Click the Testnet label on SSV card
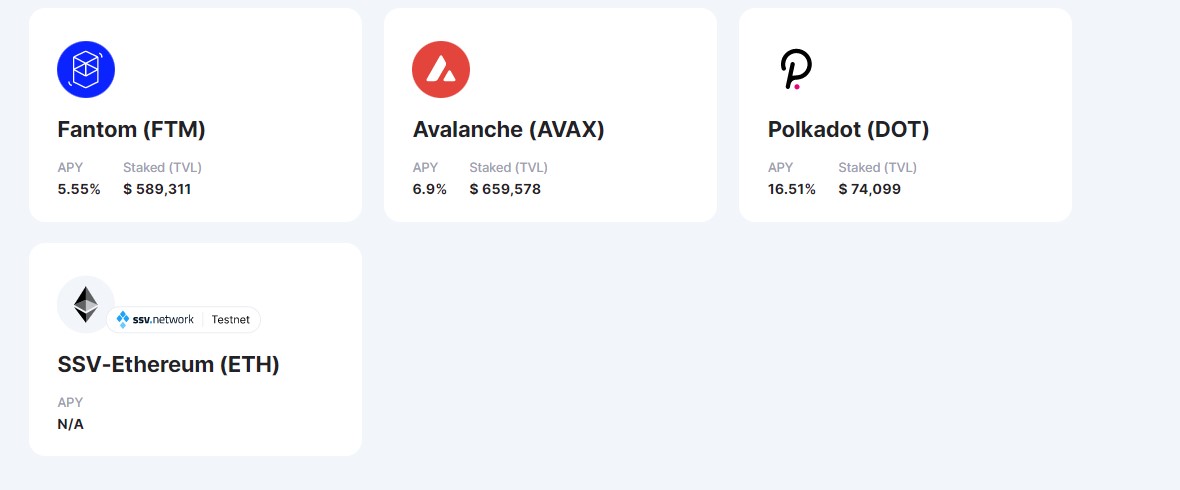The width and height of the screenshot is (1180, 490). click(231, 319)
